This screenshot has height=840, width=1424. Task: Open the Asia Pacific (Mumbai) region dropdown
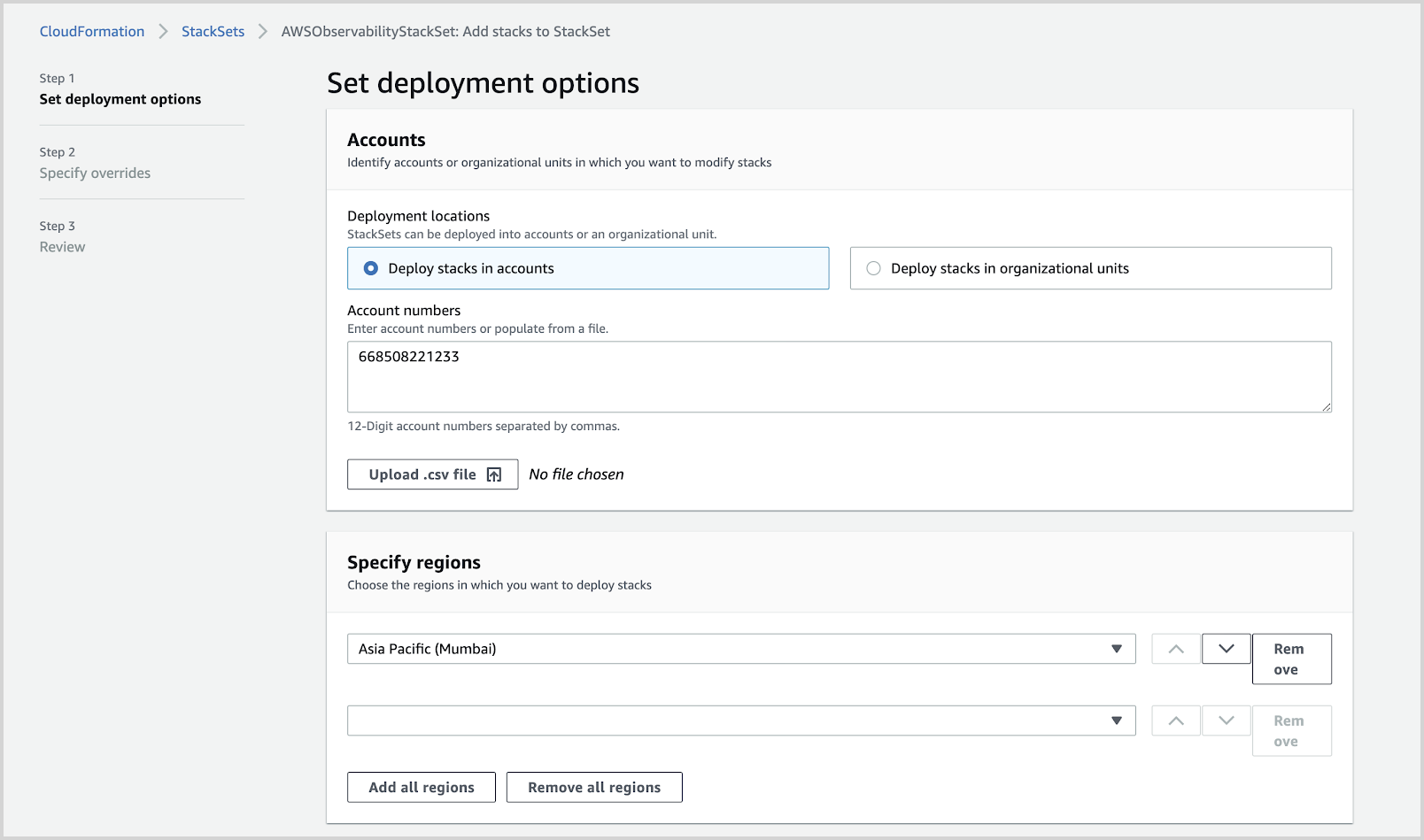point(742,648)
